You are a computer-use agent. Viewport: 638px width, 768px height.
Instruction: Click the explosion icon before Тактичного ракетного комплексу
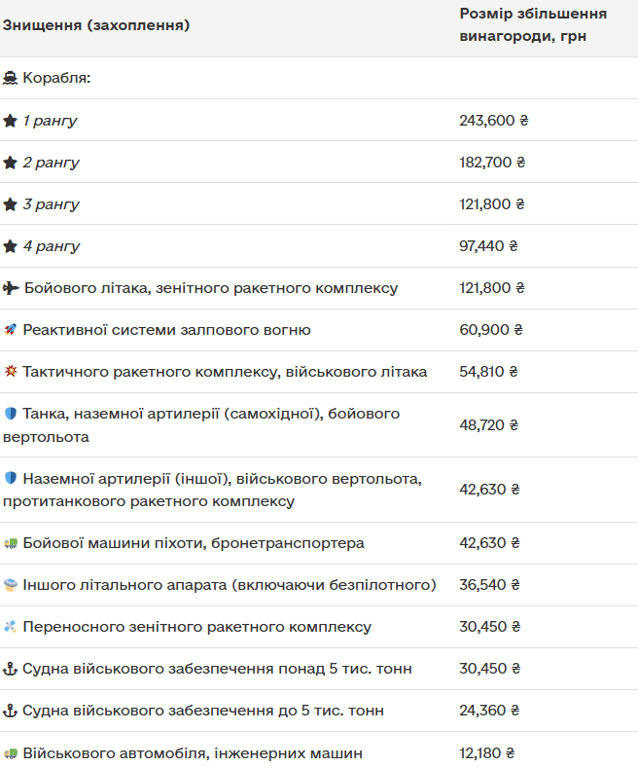point(10,372)
